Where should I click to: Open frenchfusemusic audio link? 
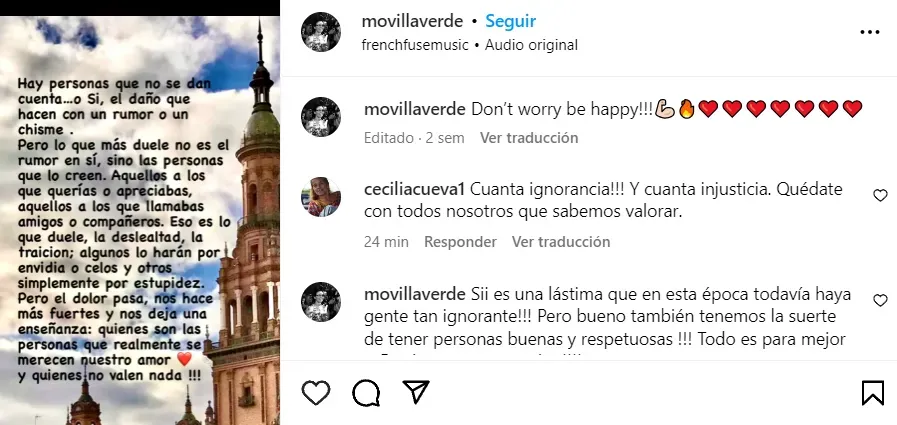[x=415, y=45]
